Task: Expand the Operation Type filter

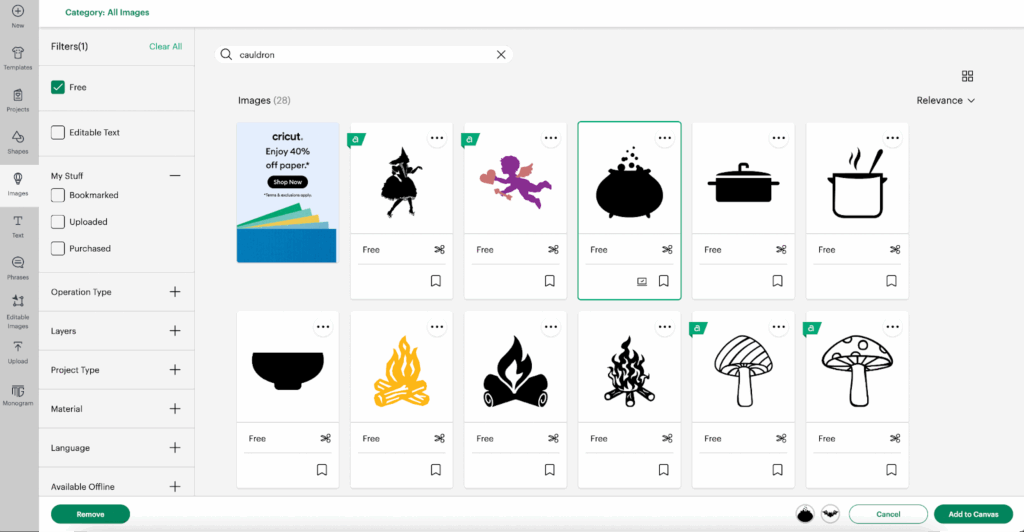Action: [x=175, y=292]
